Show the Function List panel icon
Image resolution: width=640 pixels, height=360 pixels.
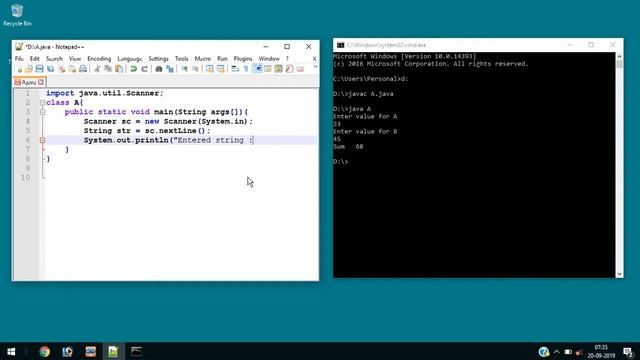pos(289,69)
